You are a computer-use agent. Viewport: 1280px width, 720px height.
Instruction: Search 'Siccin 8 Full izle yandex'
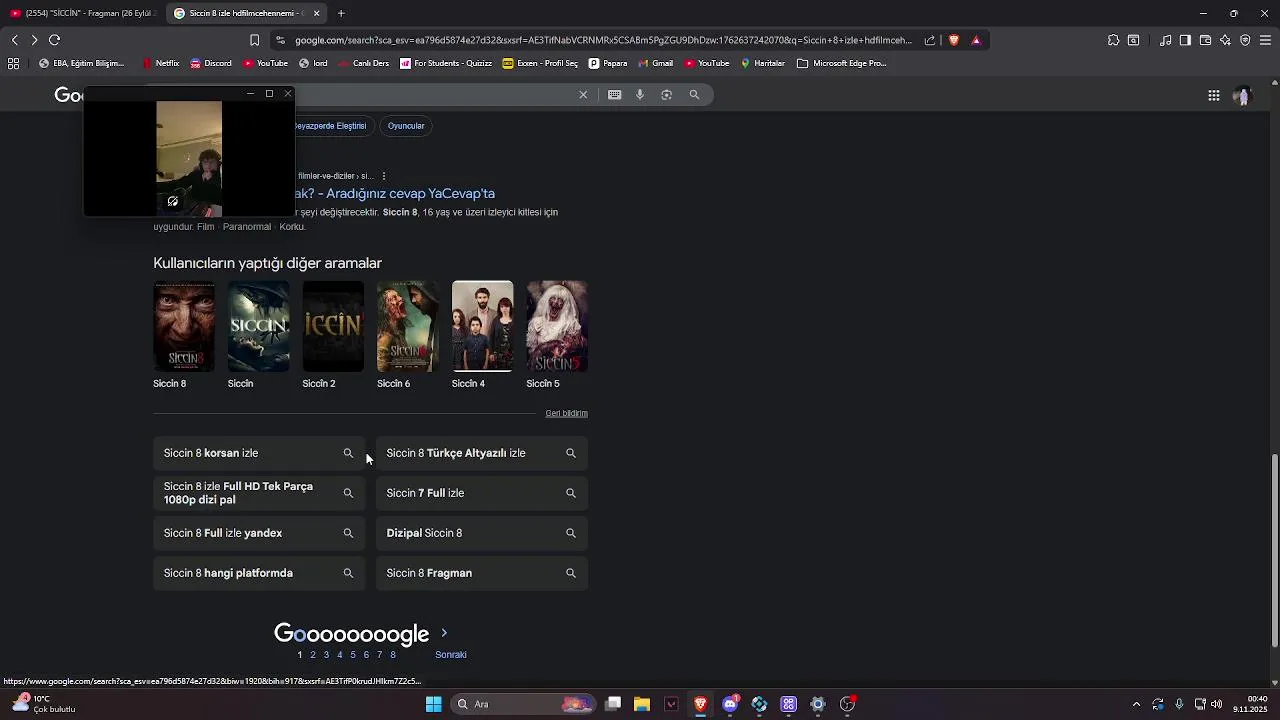click(x=259, y=533)
